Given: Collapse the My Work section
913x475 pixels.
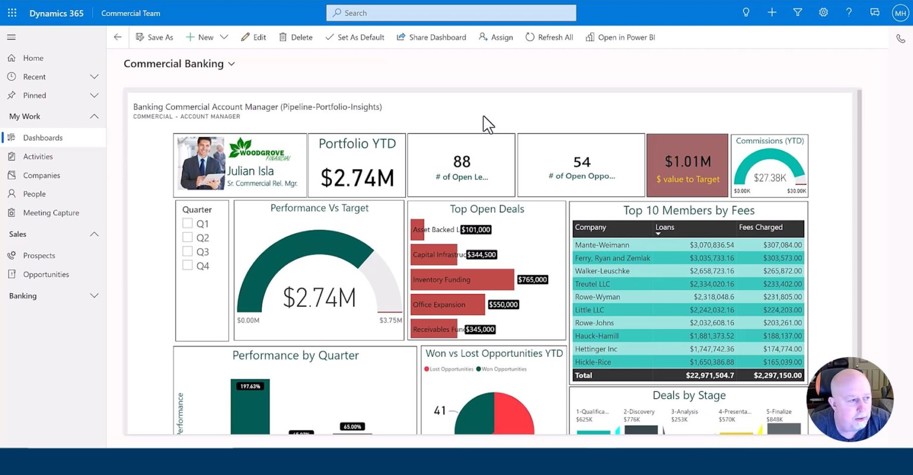Looking at the screenshot, I should 94,116.
